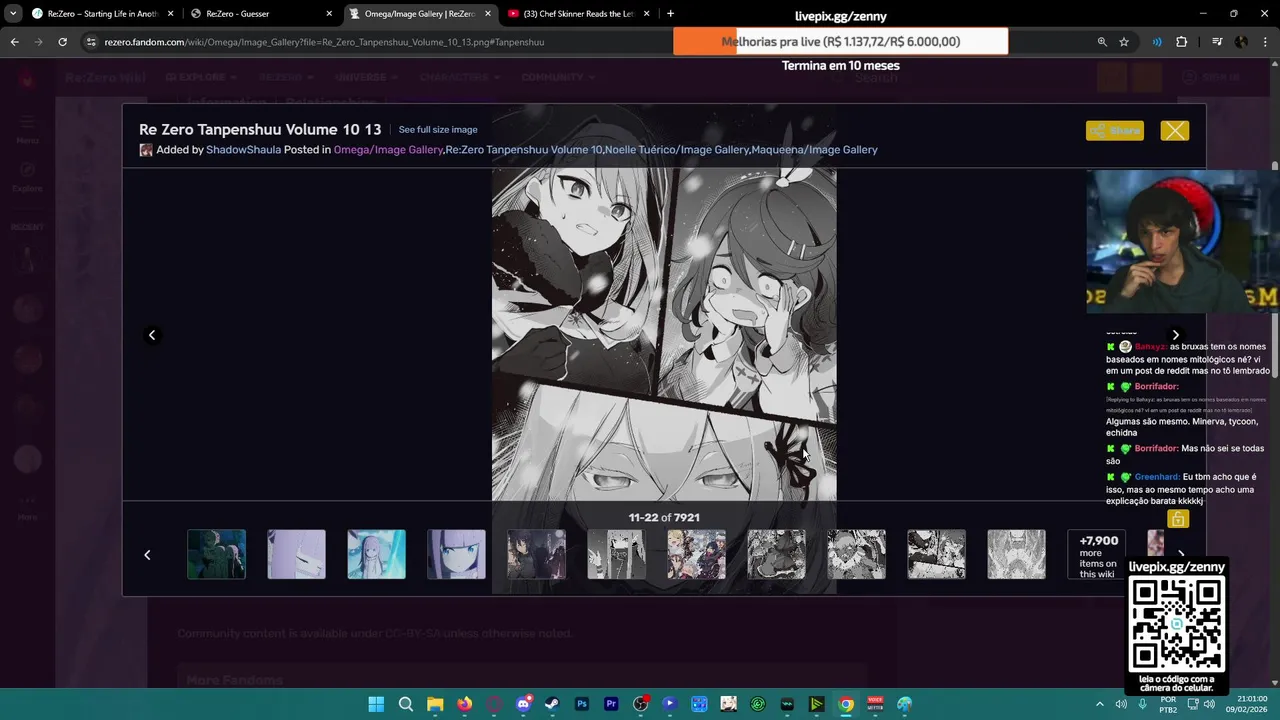Show hidden system tray icons chevron

[x=1100, y=704]
